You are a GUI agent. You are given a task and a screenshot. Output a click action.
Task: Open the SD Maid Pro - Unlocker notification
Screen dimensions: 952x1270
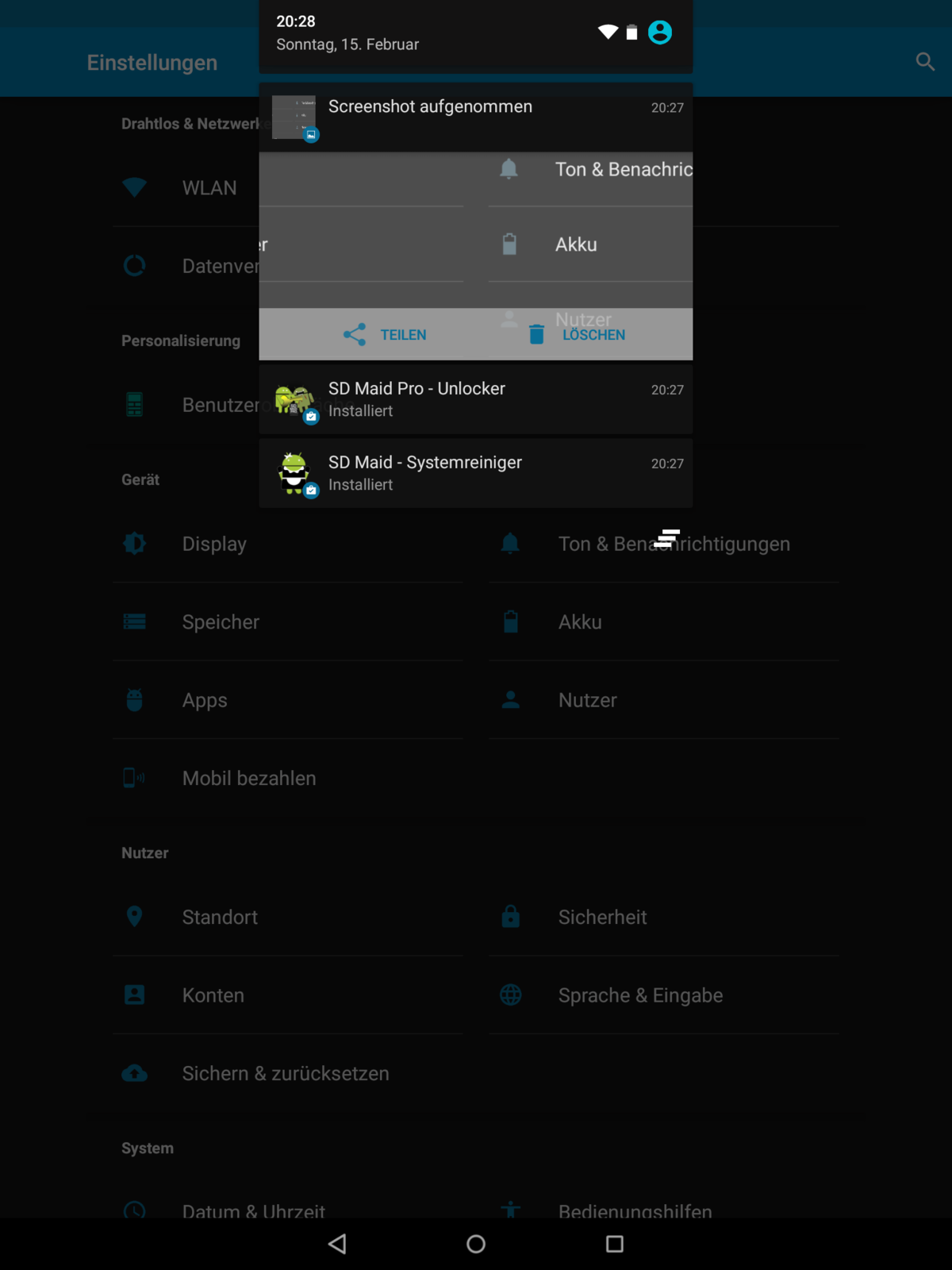coord(475,399)
